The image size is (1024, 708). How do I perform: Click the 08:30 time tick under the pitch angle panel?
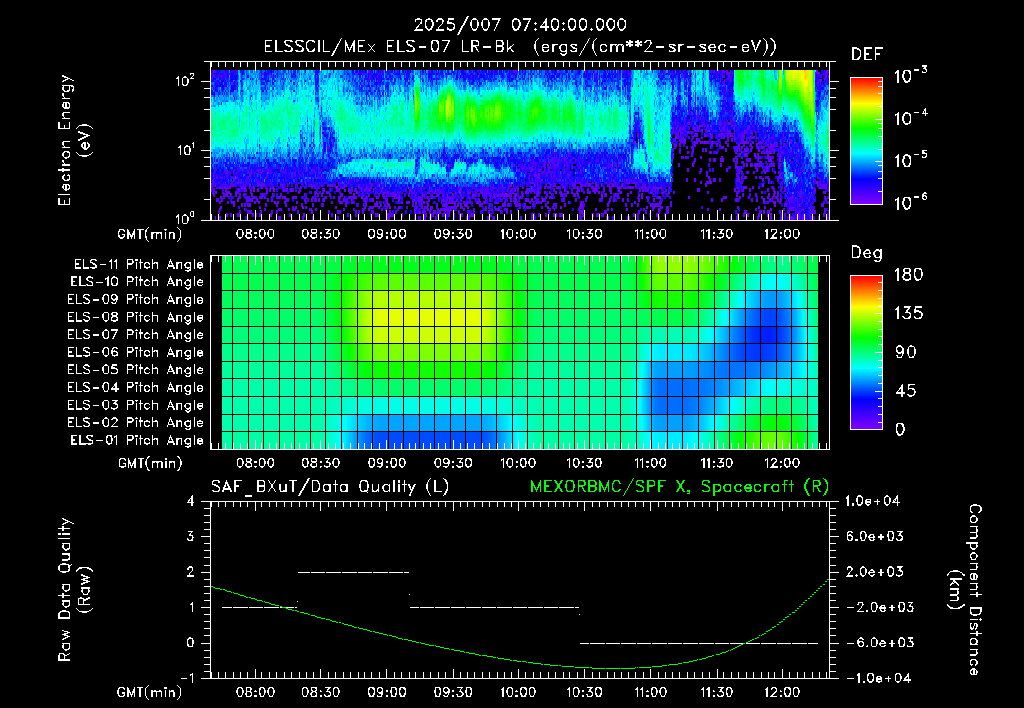(321, 463)
